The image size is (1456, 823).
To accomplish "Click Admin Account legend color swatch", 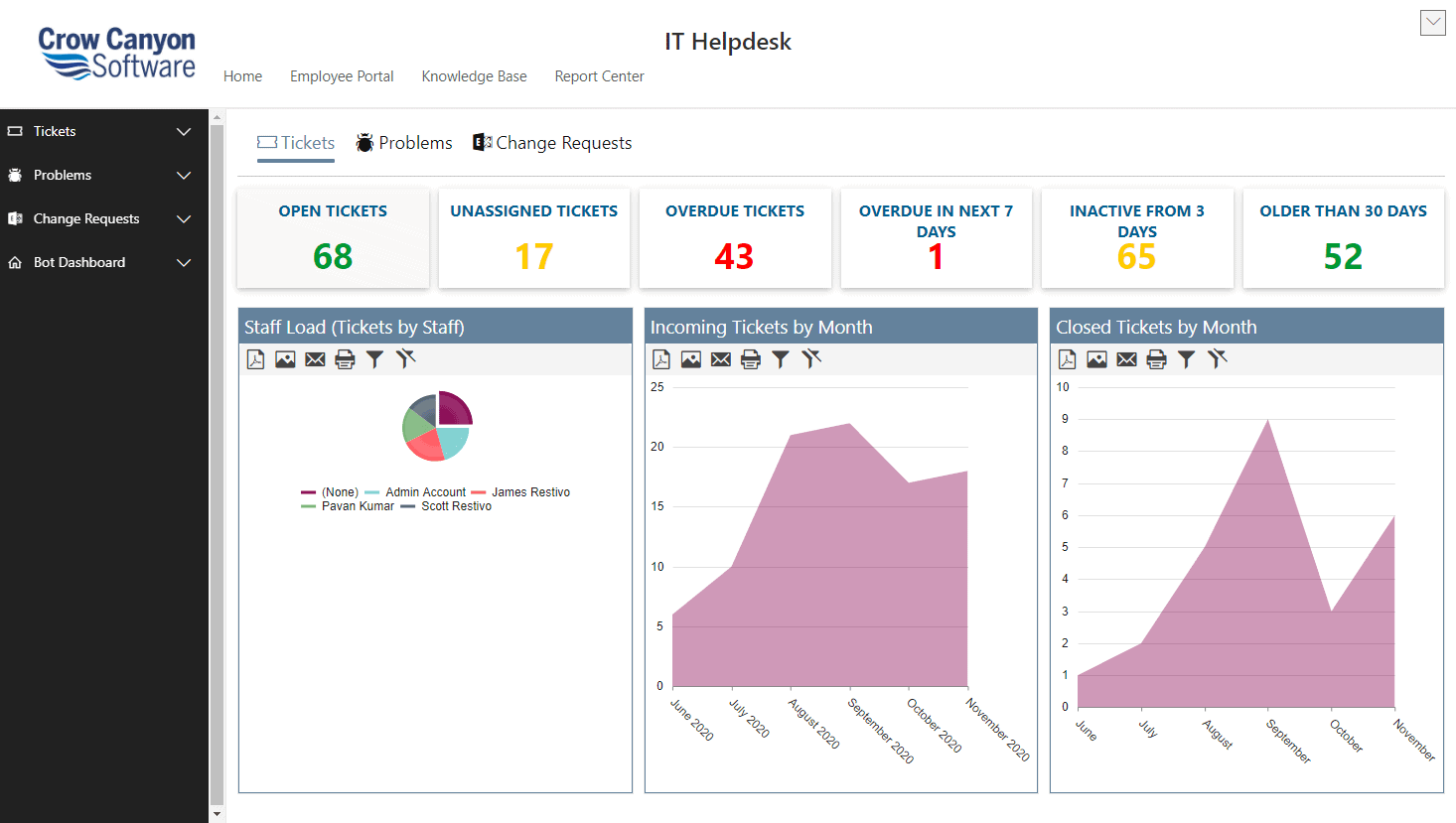I will point(372,492).
